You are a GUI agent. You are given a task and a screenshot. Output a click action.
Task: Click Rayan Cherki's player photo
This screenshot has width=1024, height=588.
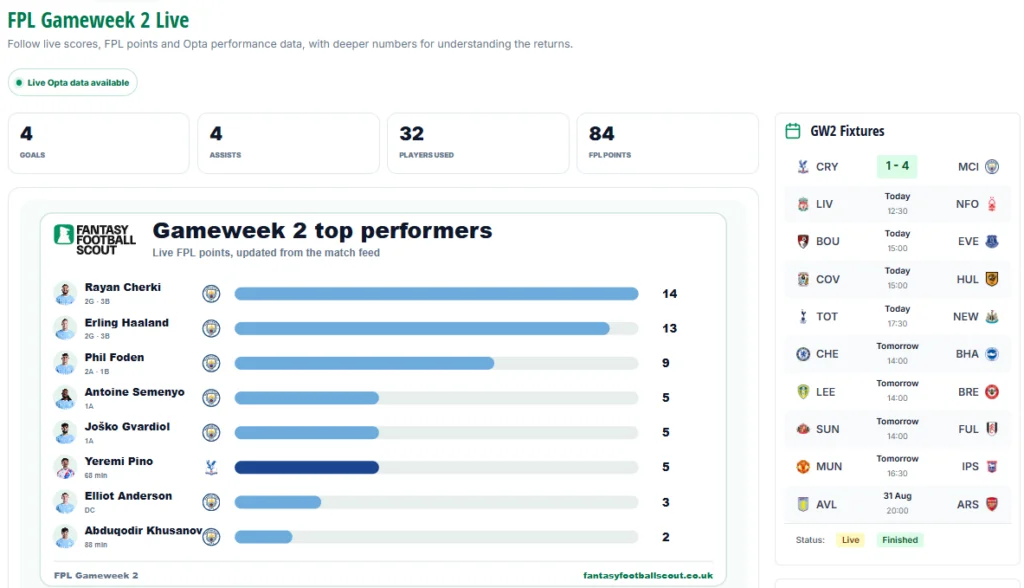pyautogui.click(x=65, y=293)
